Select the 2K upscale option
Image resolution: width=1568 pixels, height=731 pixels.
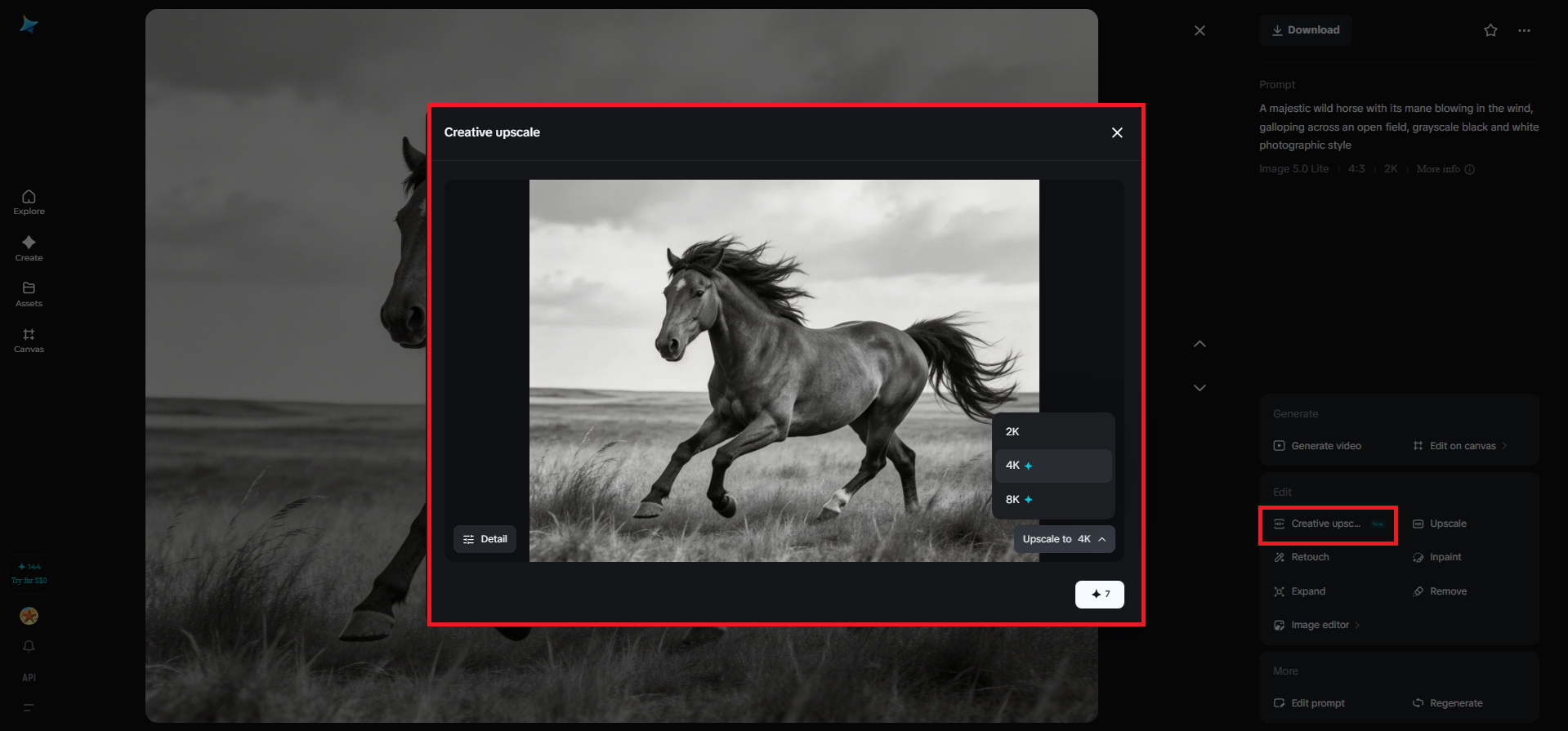tap(1053, 431)
